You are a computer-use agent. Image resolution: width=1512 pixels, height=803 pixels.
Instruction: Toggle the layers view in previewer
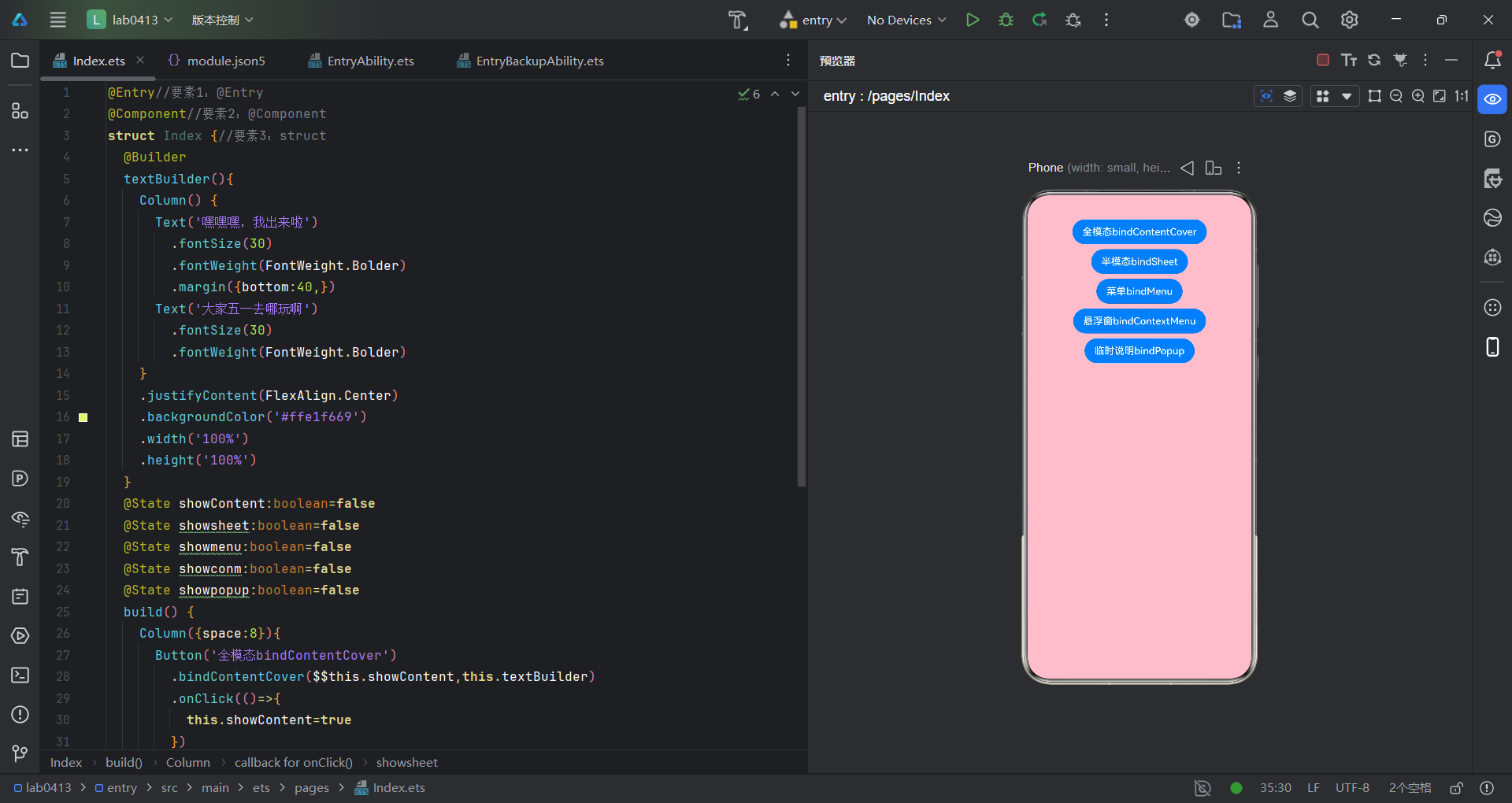[x=1290, y=96]
